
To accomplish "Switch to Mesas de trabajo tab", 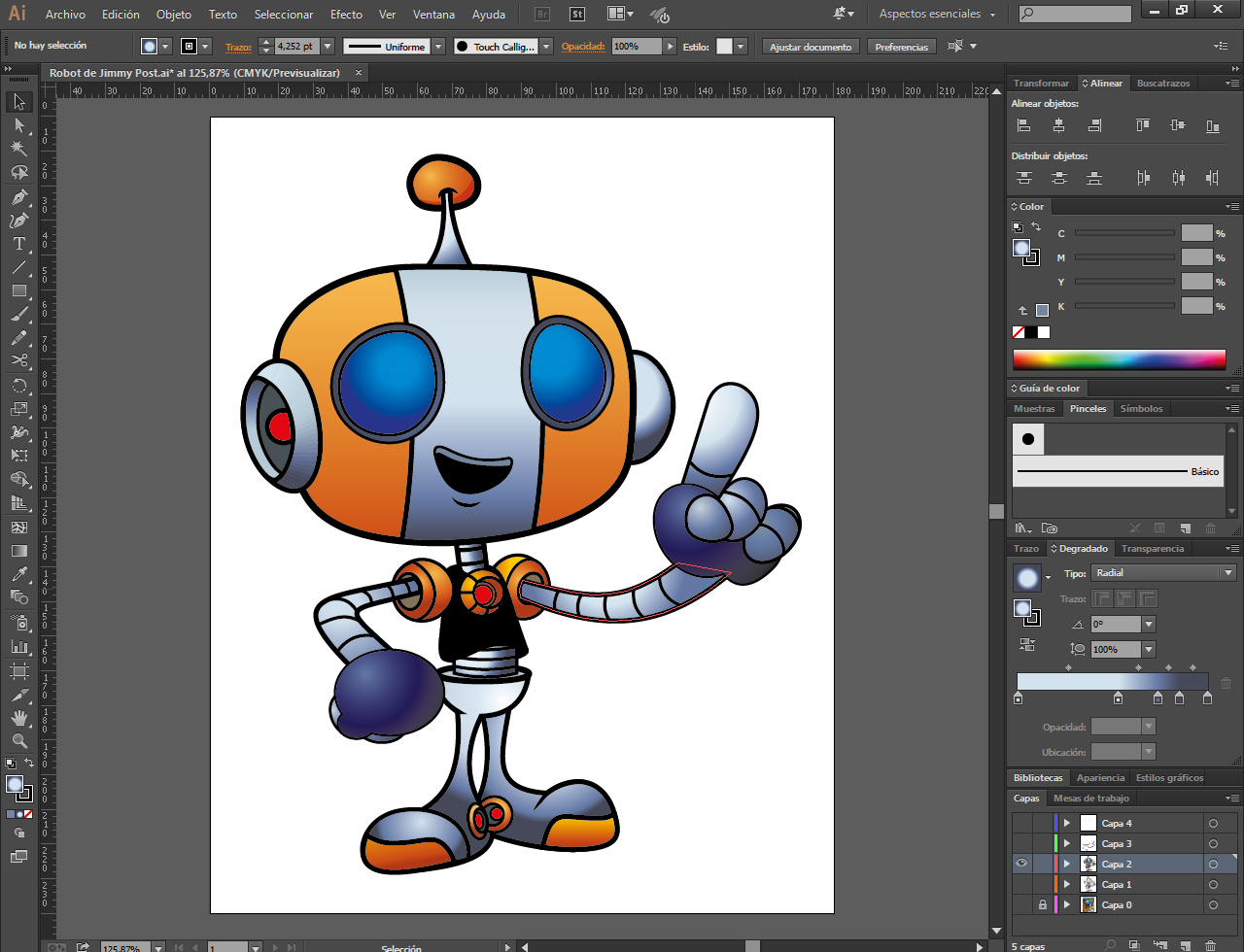I will coord(1091,799).
